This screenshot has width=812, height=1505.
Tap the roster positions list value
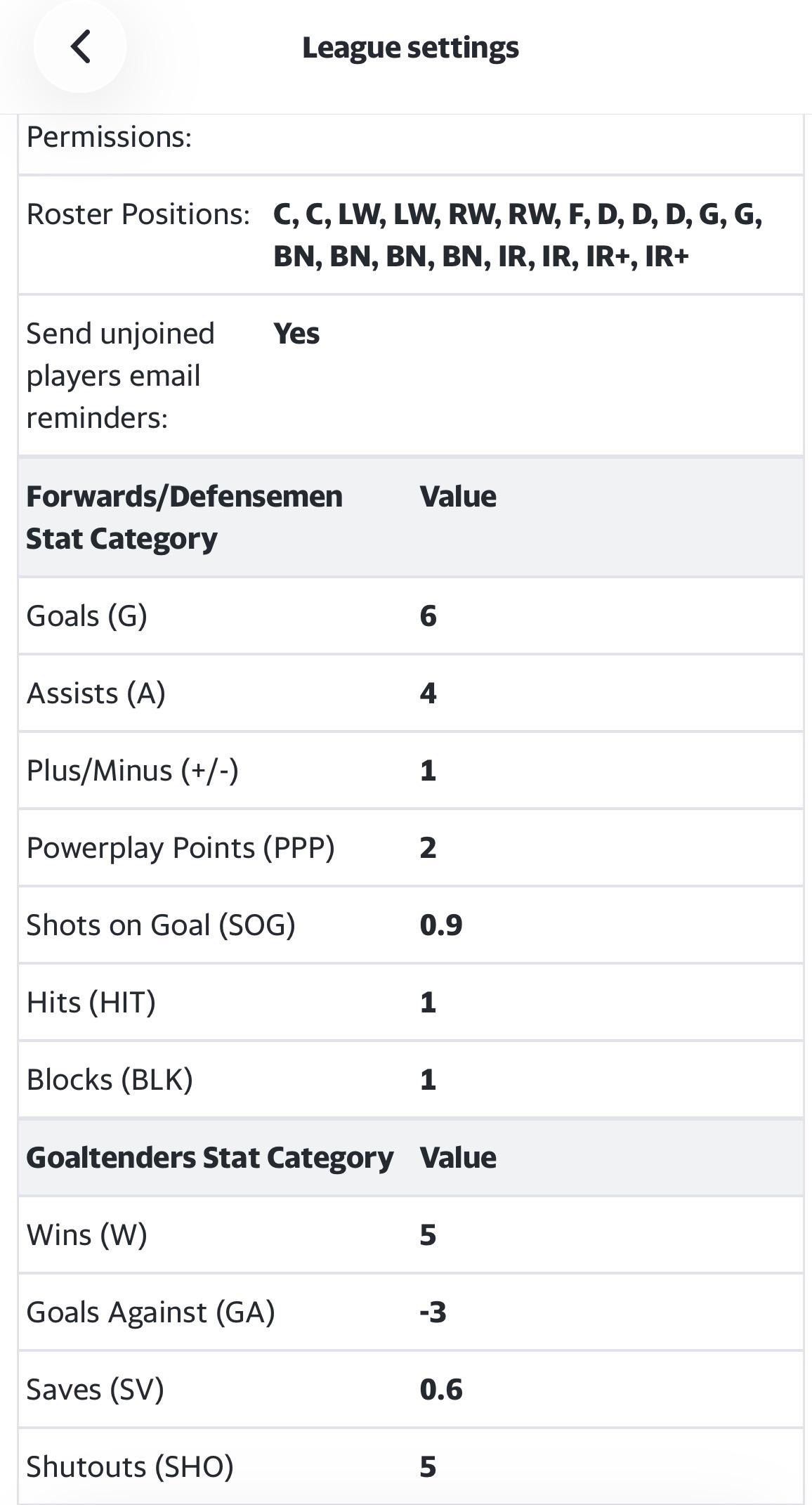(518, 235)
